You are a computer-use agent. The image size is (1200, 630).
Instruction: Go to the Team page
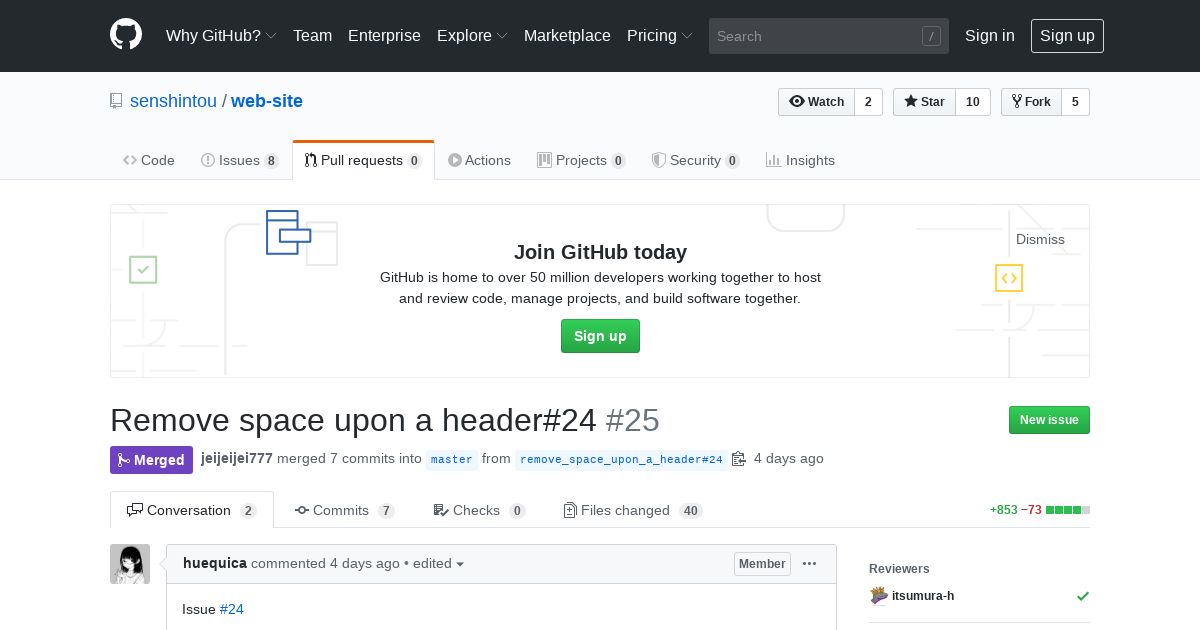pos(312,35)
